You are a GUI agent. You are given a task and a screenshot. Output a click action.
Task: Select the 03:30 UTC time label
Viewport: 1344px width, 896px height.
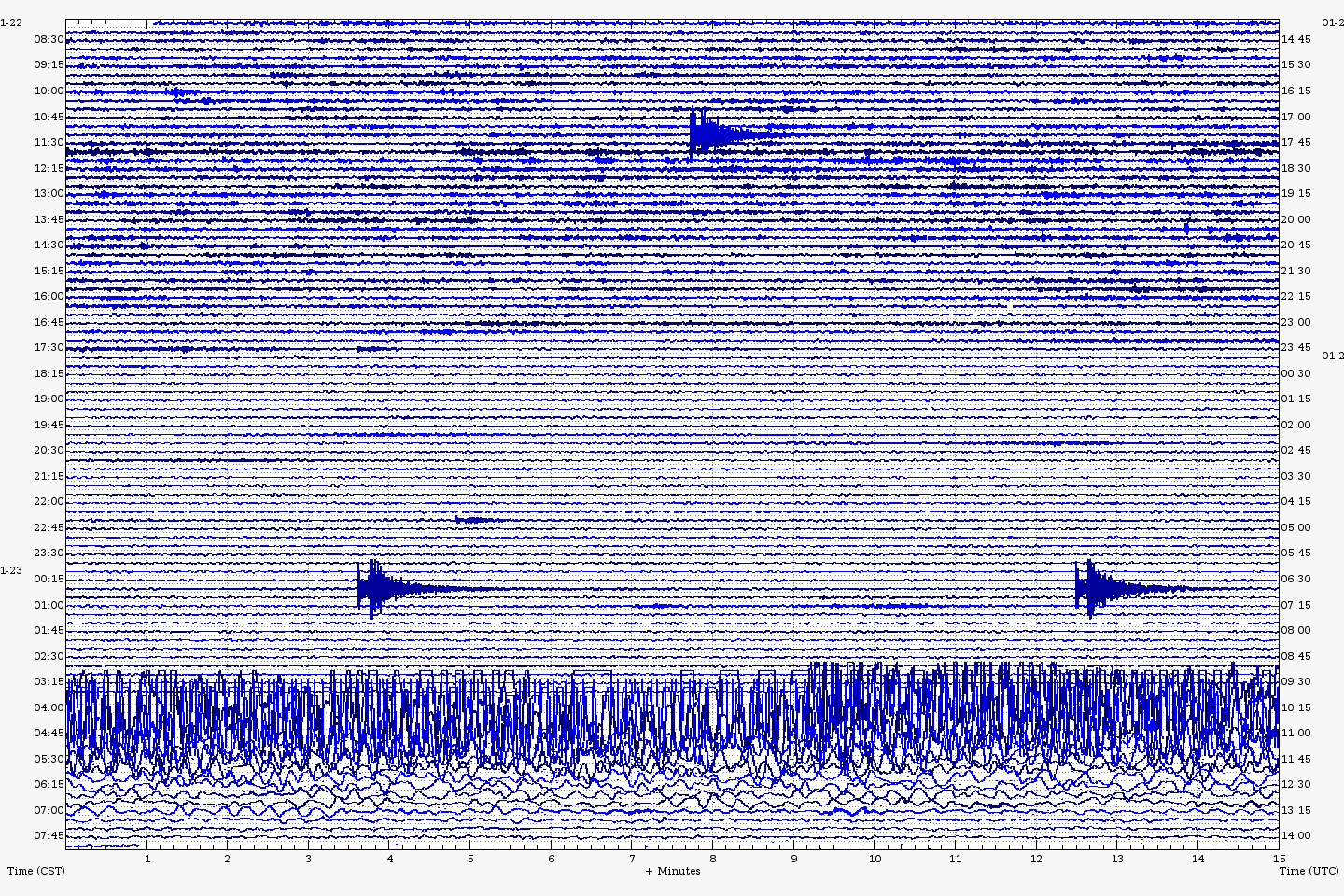click(x=1295, y=476)
